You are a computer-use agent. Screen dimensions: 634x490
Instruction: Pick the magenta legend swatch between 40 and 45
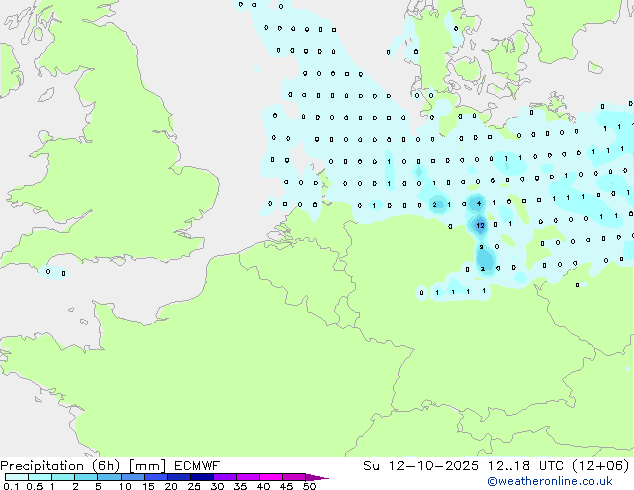coord(271,477)
